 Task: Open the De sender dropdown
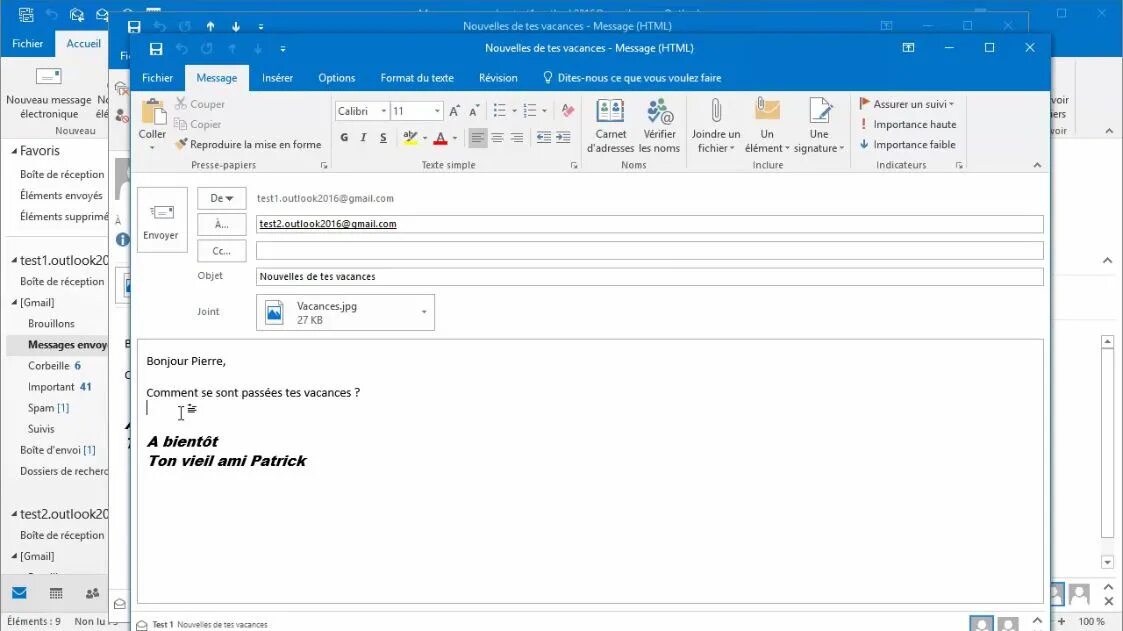click(x=221, y=198)
